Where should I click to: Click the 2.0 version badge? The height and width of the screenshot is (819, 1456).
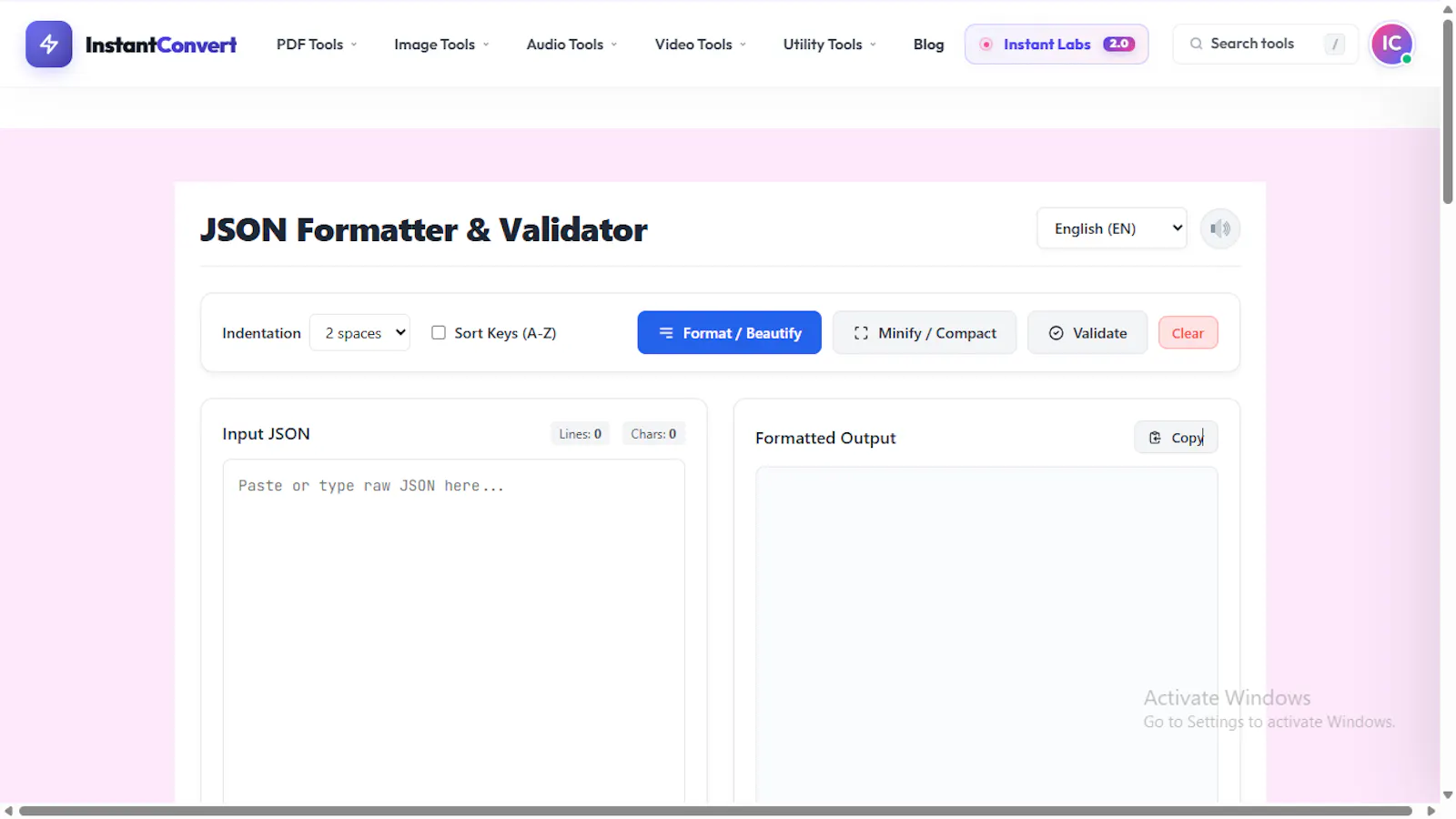1118,44
